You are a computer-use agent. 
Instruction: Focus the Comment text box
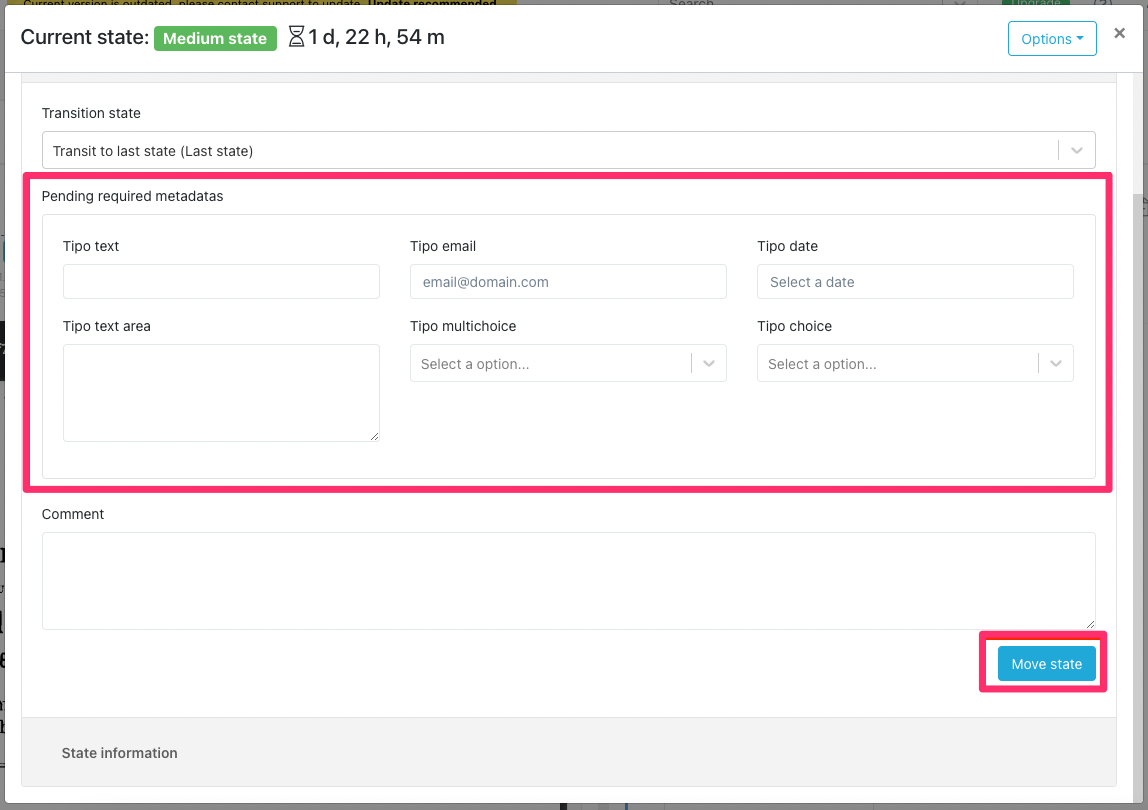[568, 580]
